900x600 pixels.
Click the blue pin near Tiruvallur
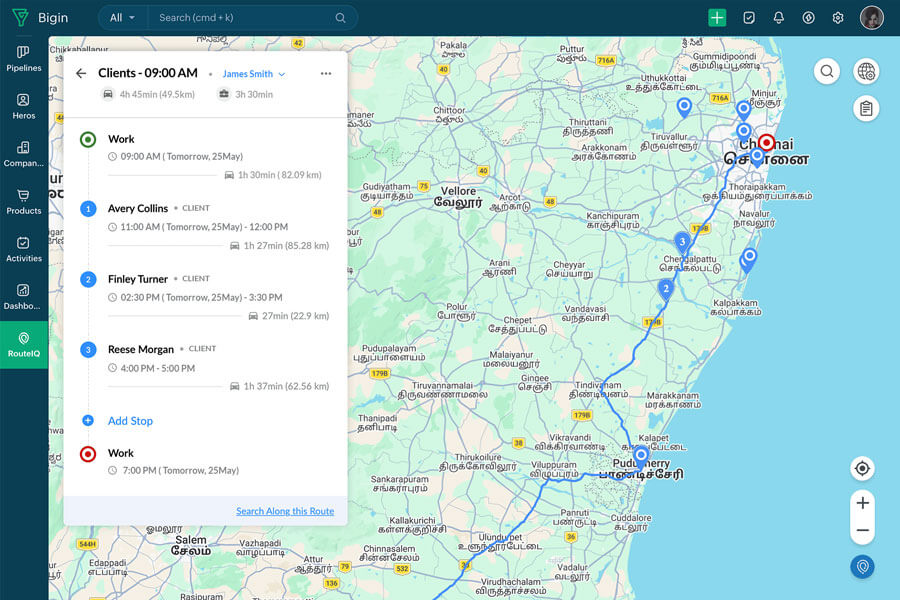[x=684, y=107]
